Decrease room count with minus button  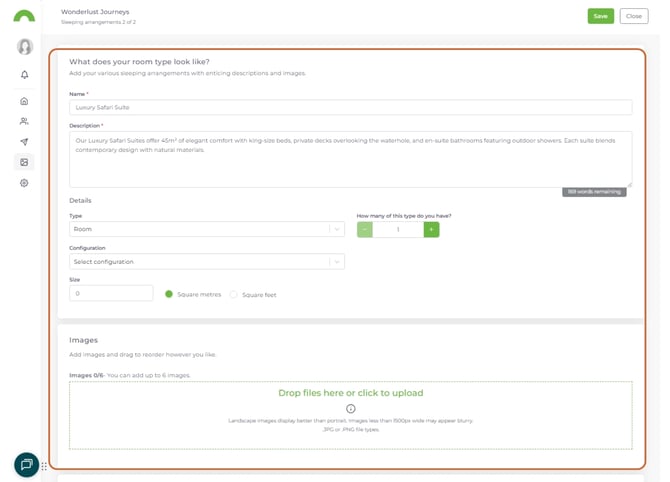coord(365,229)
